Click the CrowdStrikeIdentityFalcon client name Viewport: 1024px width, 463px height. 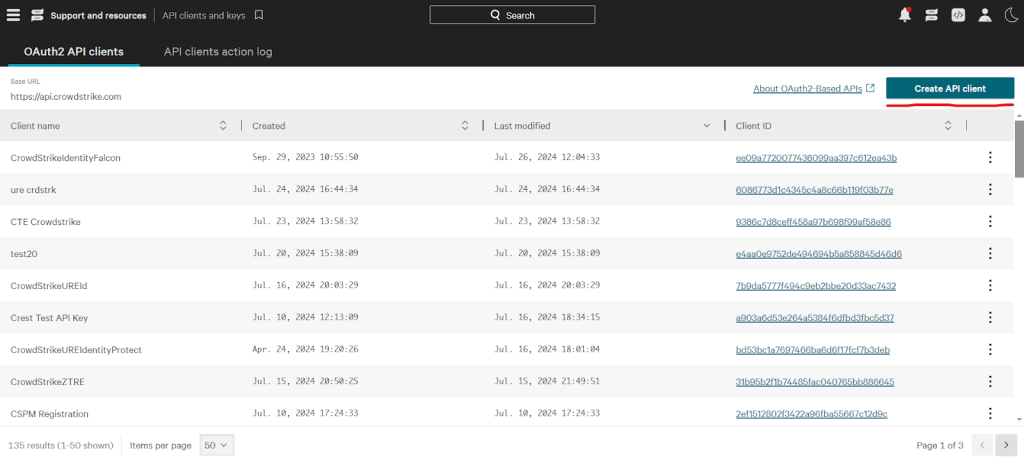(x=65, y=157)
